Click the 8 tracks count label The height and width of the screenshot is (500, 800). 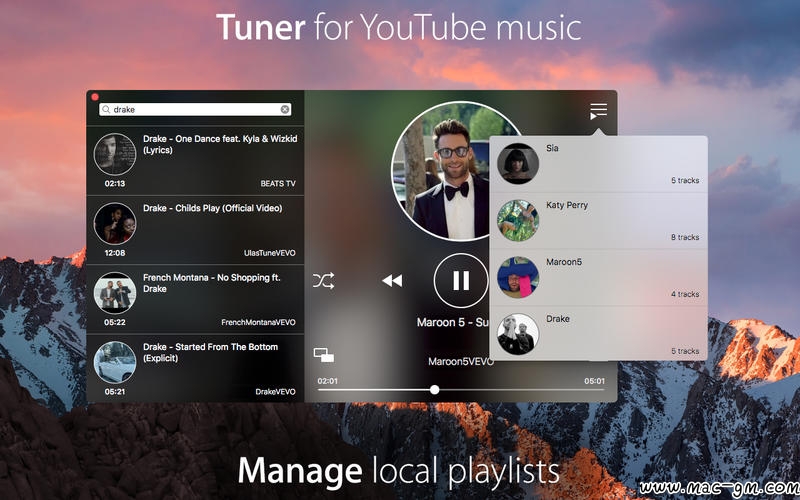(x=685, y=237)
